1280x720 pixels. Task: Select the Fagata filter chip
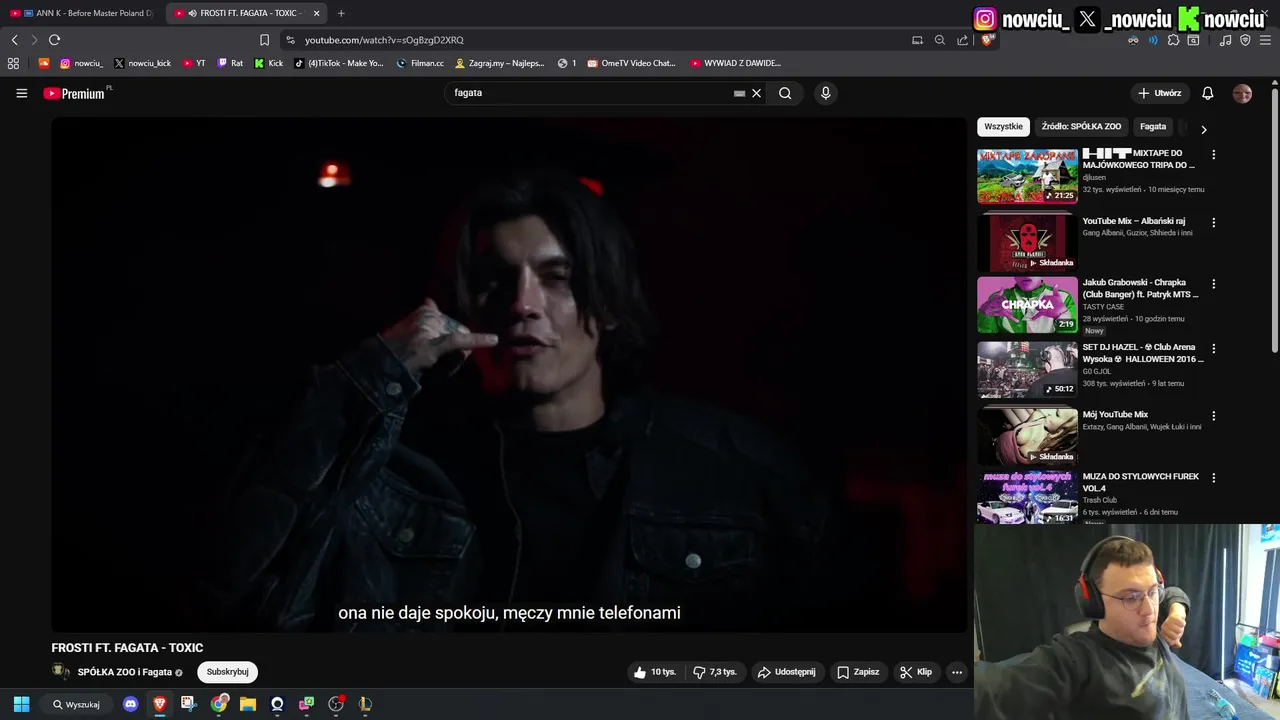[x=1153, y=127]
